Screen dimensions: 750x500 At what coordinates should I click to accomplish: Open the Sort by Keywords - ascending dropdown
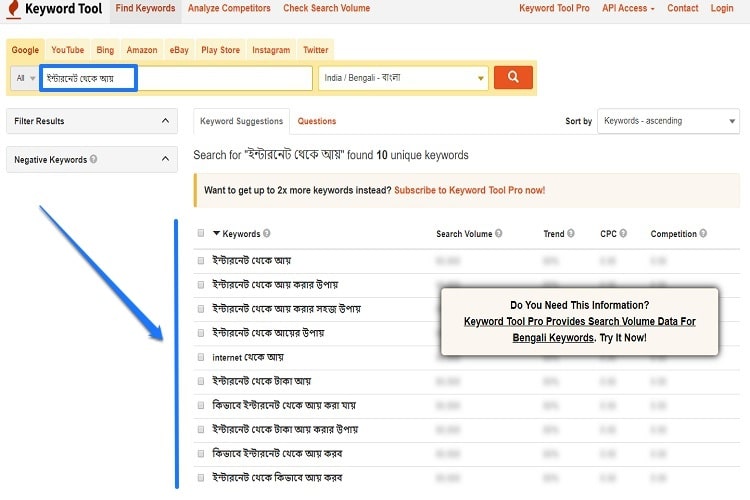(x=668, y=121)
